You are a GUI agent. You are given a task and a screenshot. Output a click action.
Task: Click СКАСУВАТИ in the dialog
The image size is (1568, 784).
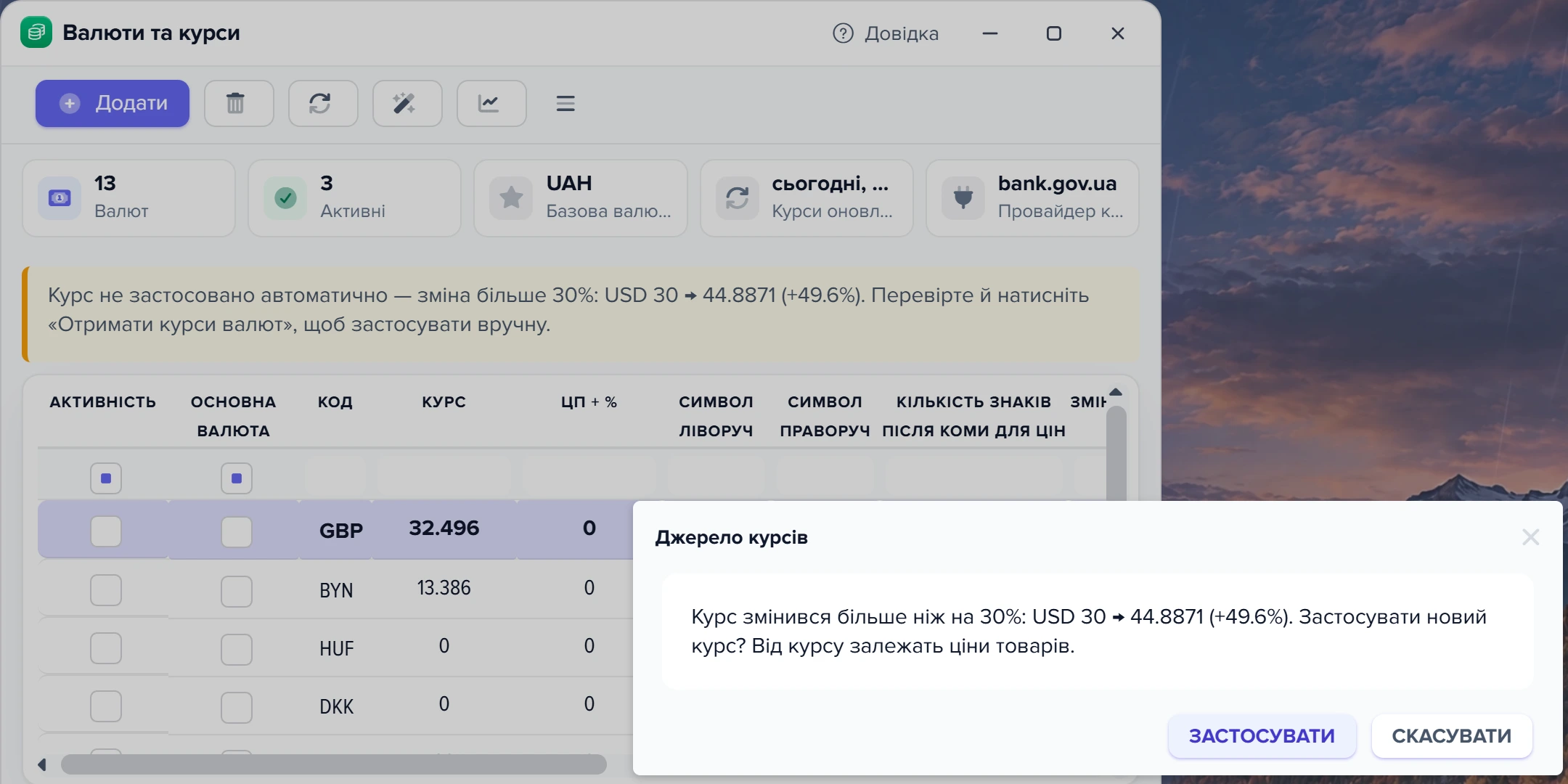tap(1452, 736)
